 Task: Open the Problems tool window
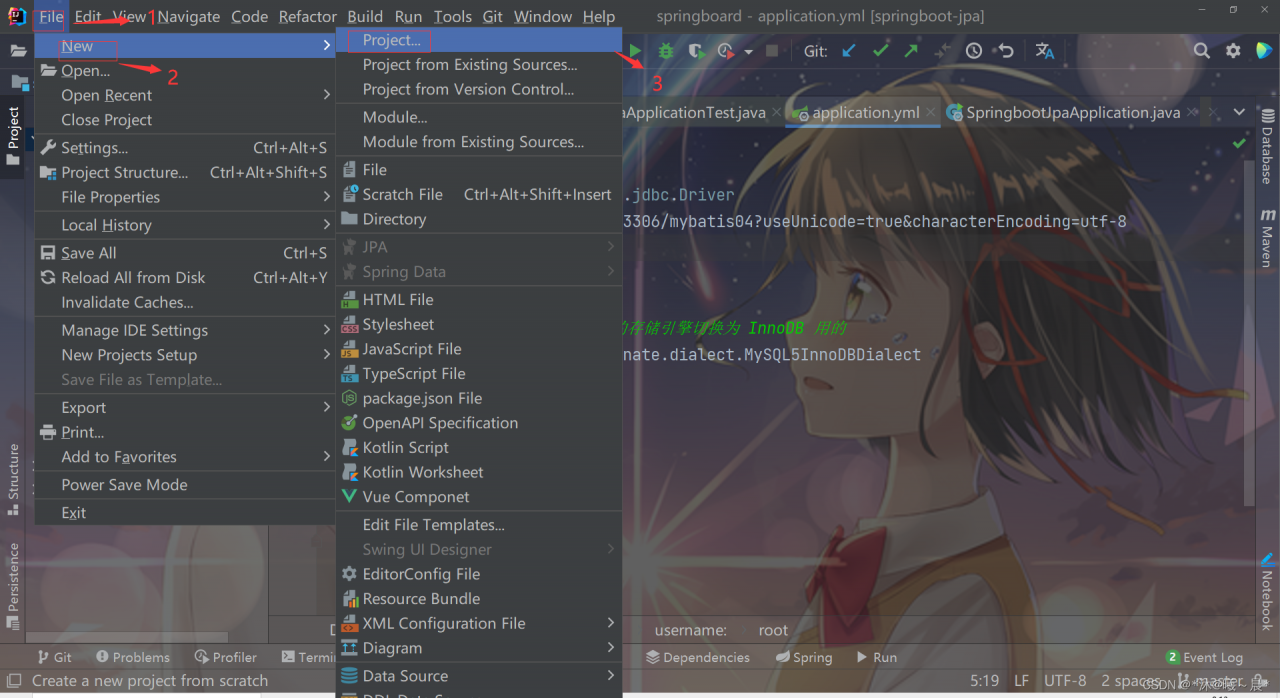(133, 657)
